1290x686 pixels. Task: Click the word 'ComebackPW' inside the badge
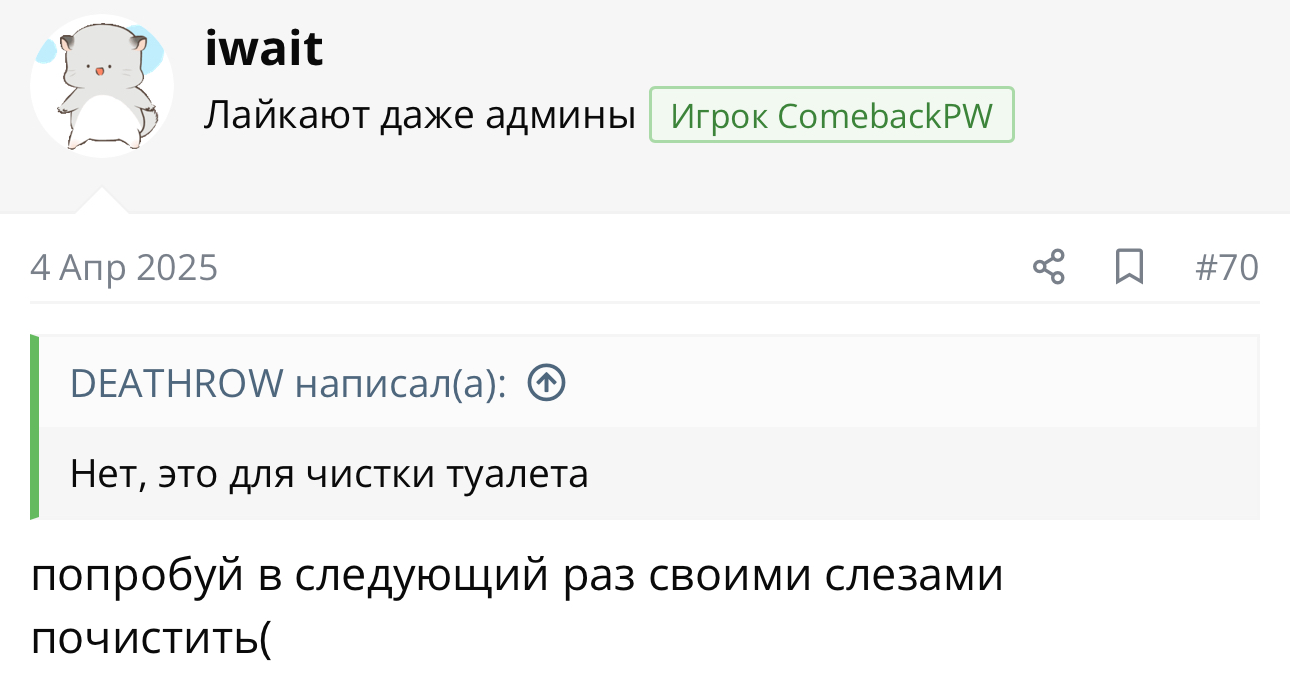pos(885,116)
